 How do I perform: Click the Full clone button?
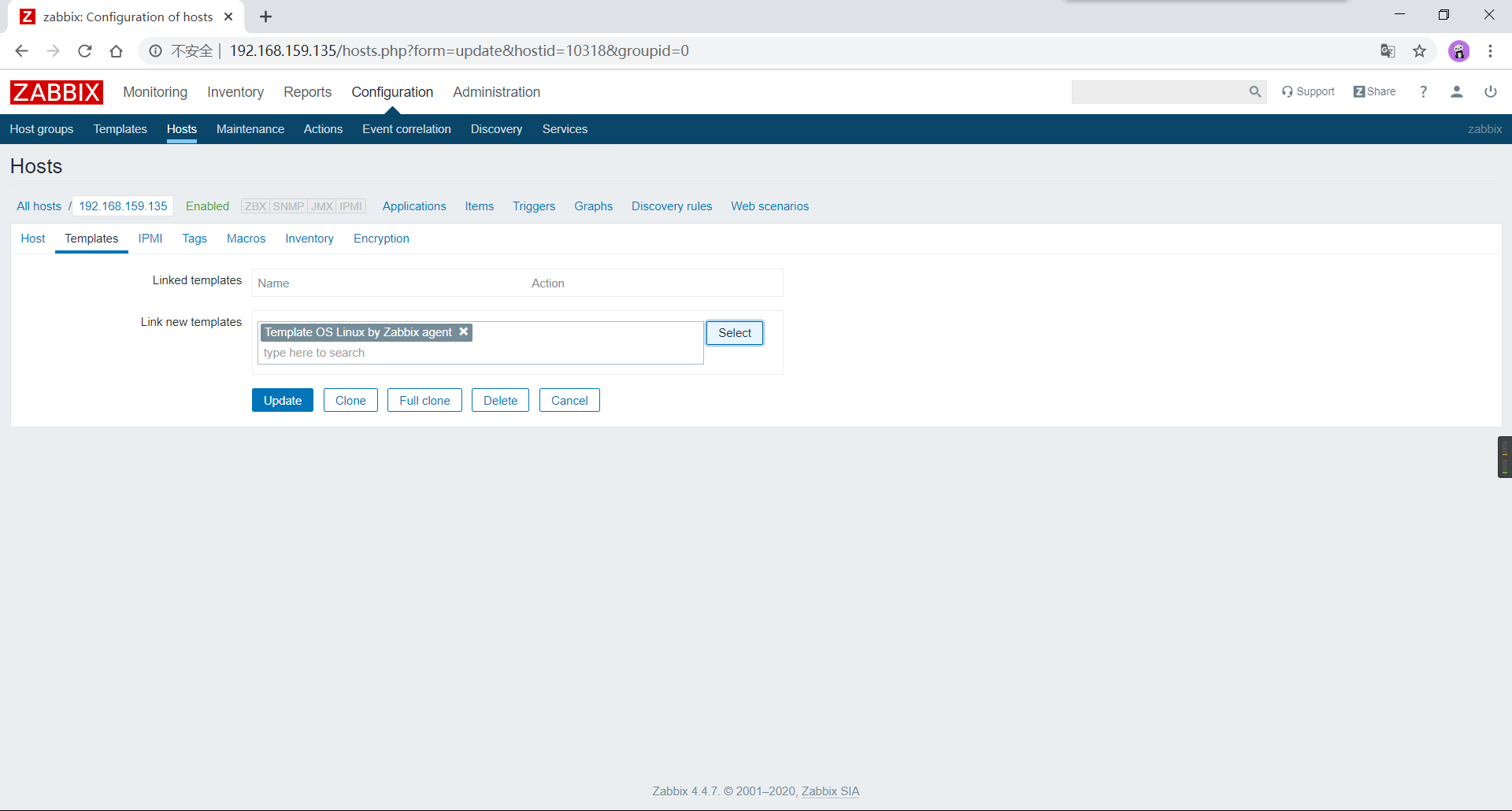point(424,400)
